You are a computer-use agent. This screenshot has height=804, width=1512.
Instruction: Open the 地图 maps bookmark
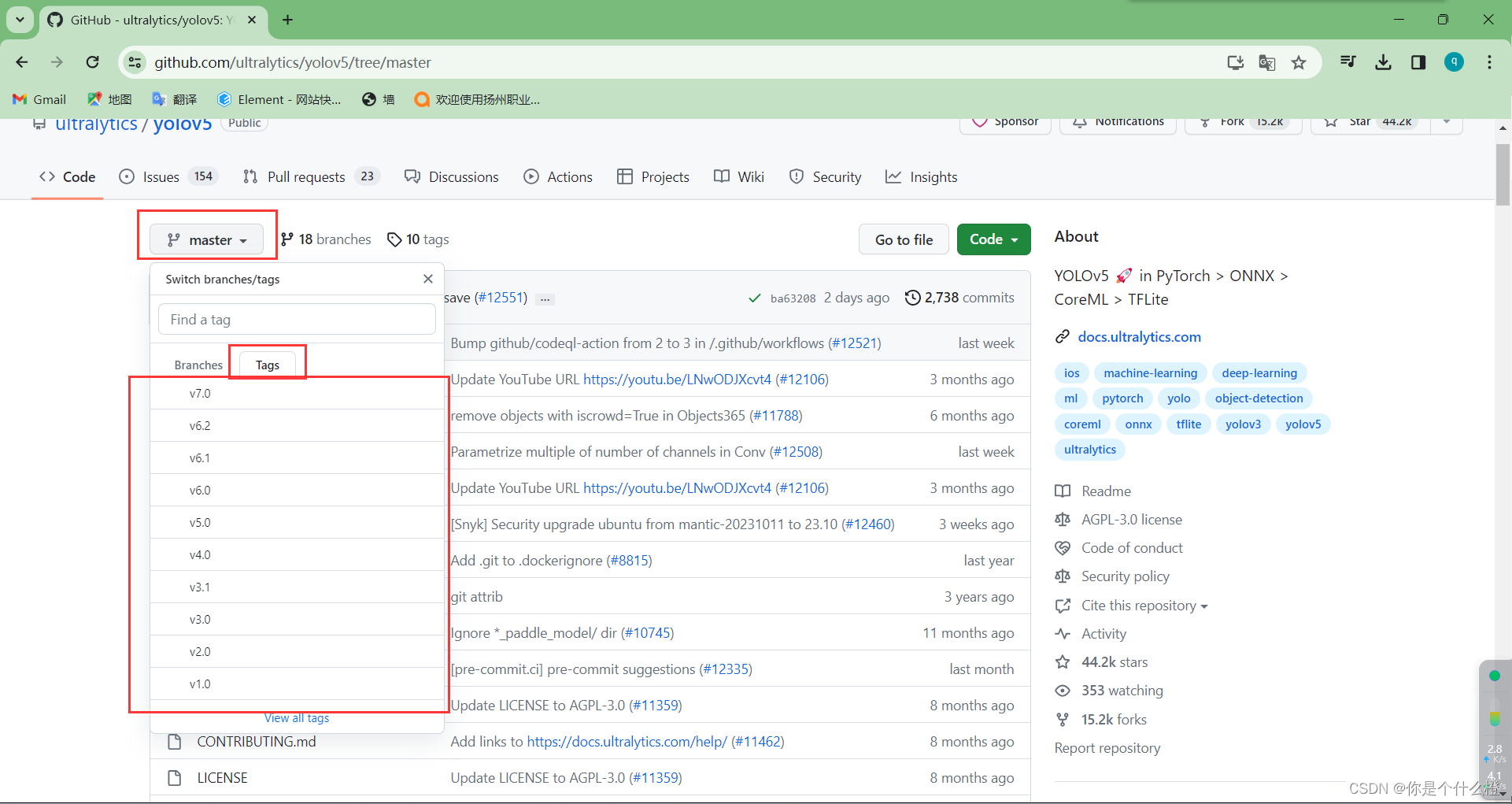tap(109, 99)
